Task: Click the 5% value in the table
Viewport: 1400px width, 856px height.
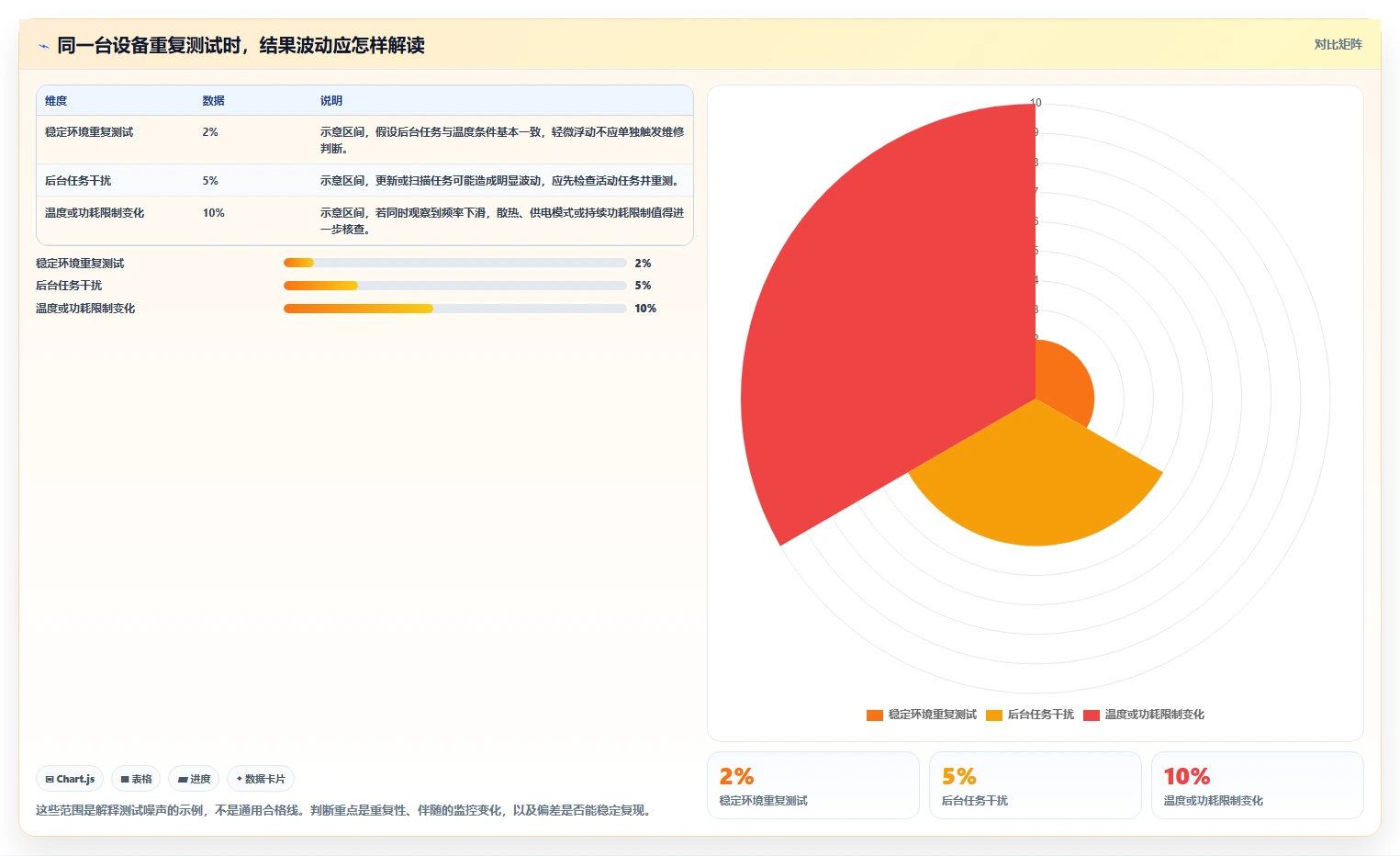Action: 210,181
